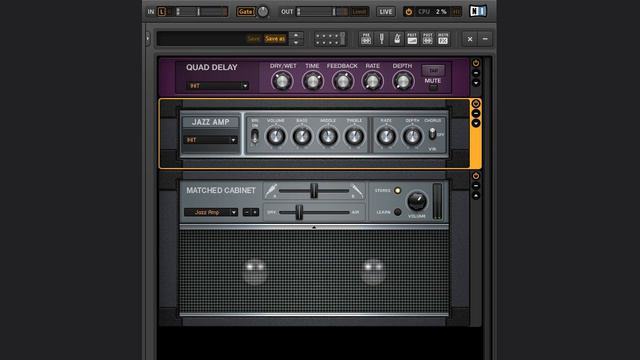Toggle Matched Cabinet module power

pyautogui.click(x=476, y=176)
